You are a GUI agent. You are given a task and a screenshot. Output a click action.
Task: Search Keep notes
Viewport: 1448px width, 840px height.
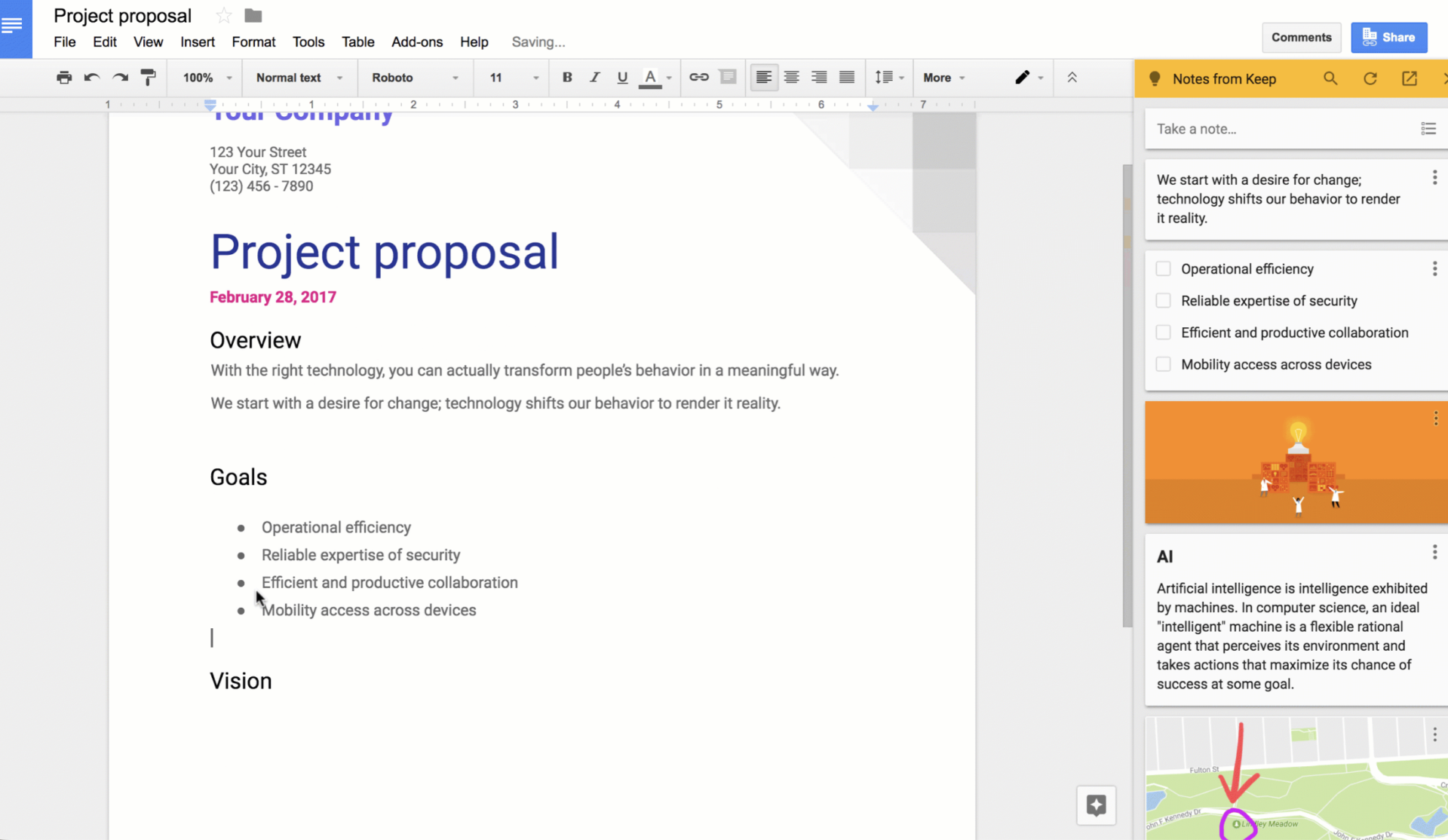point(1330,78)
